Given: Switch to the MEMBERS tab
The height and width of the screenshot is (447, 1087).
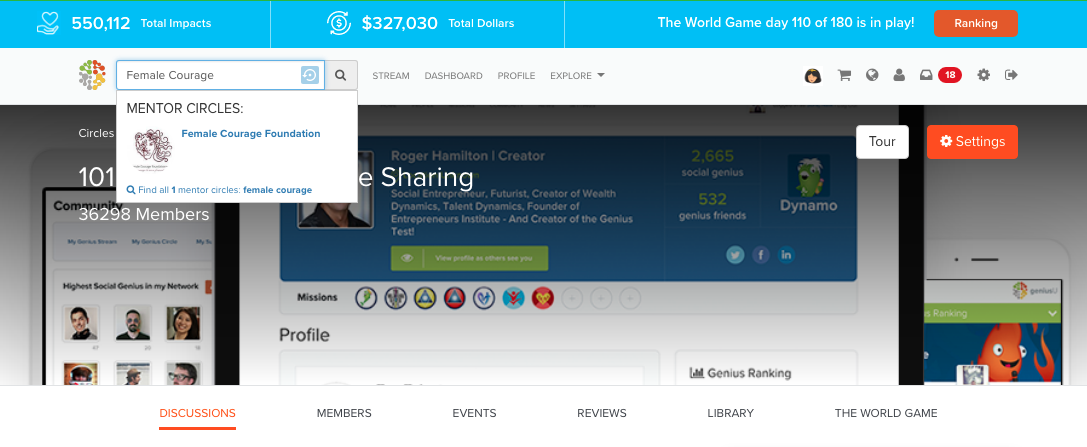Looking at the screenshot, I should pyautogui.click(x=344, y=413).
